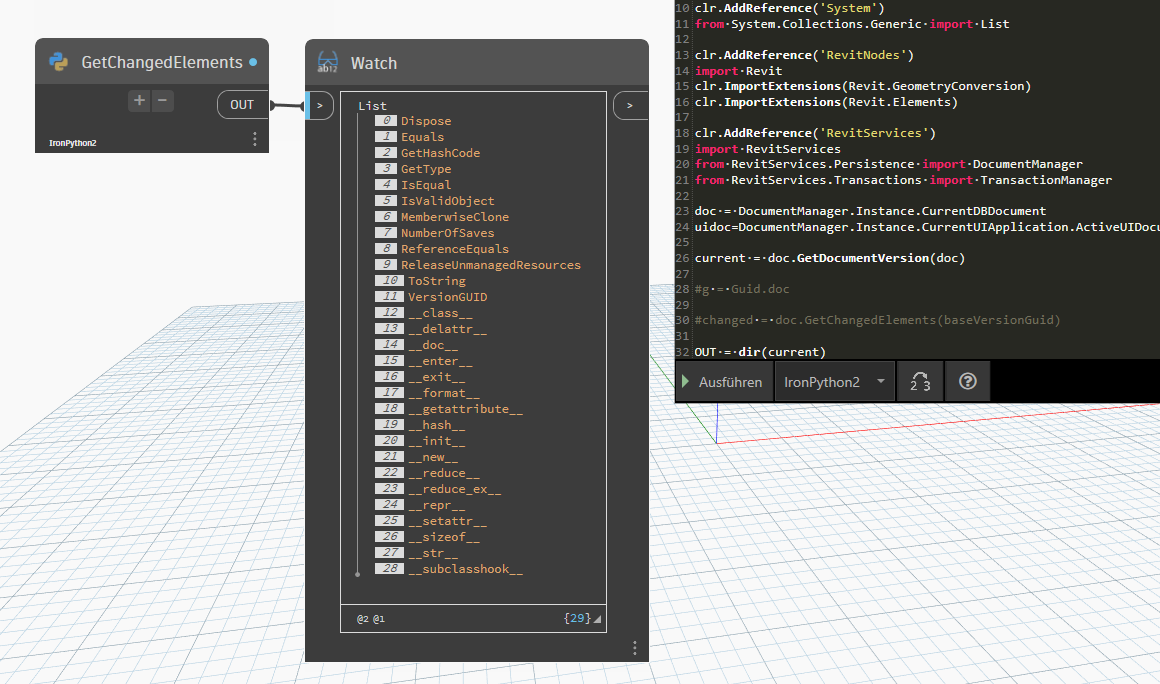Viewport: 1160px width, 684px height.
Task: Click the Python icon on GetChangedElements node
Action: [x=58, y=63]
